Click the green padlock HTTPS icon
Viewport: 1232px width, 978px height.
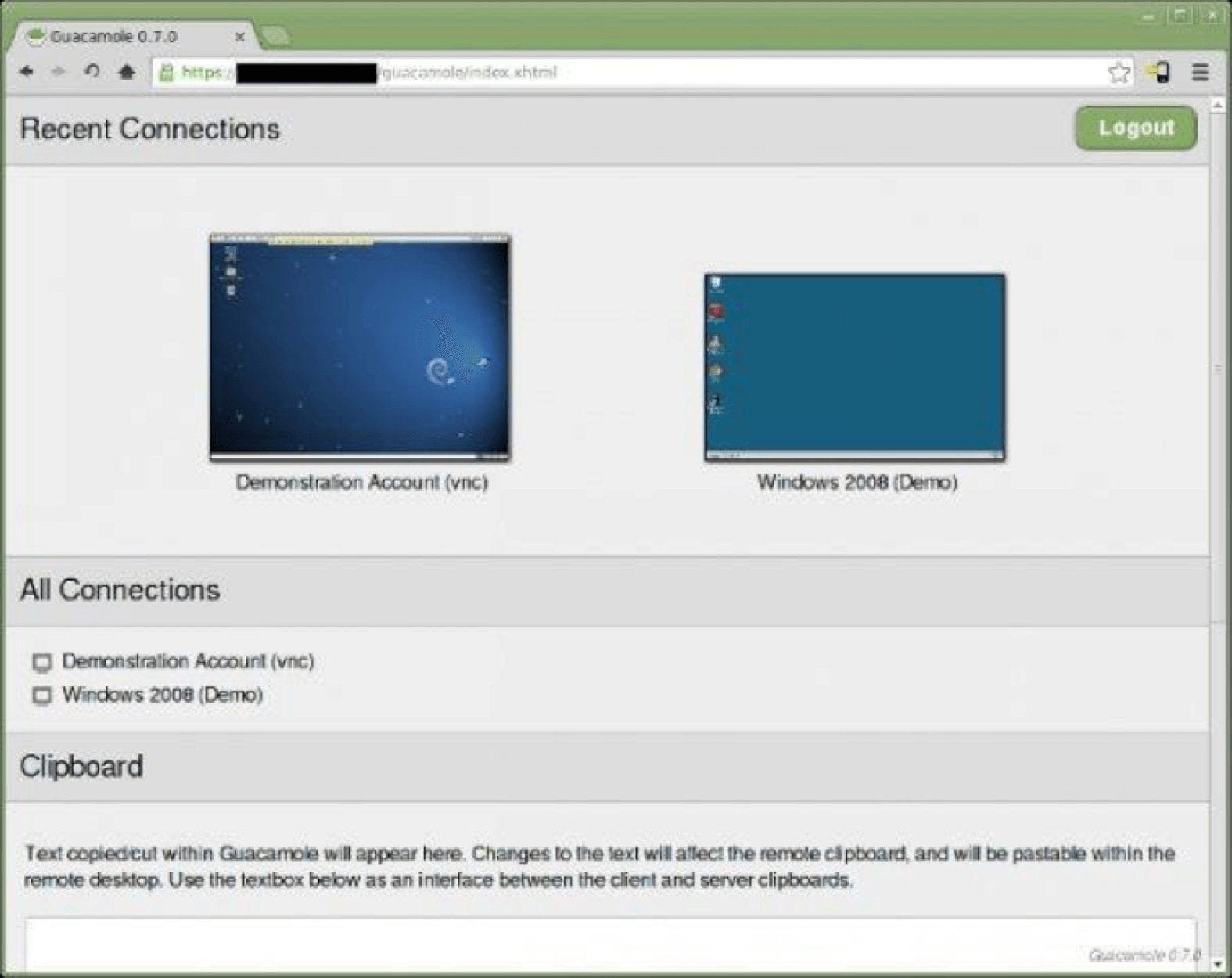[x=166, y=73]
